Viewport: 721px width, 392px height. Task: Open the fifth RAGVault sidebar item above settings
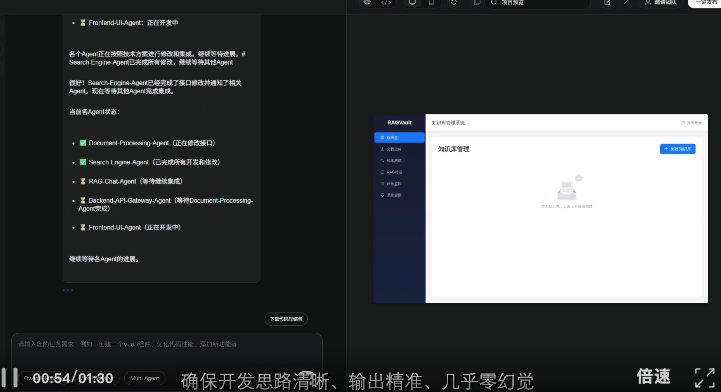click(x=399, y=183)
